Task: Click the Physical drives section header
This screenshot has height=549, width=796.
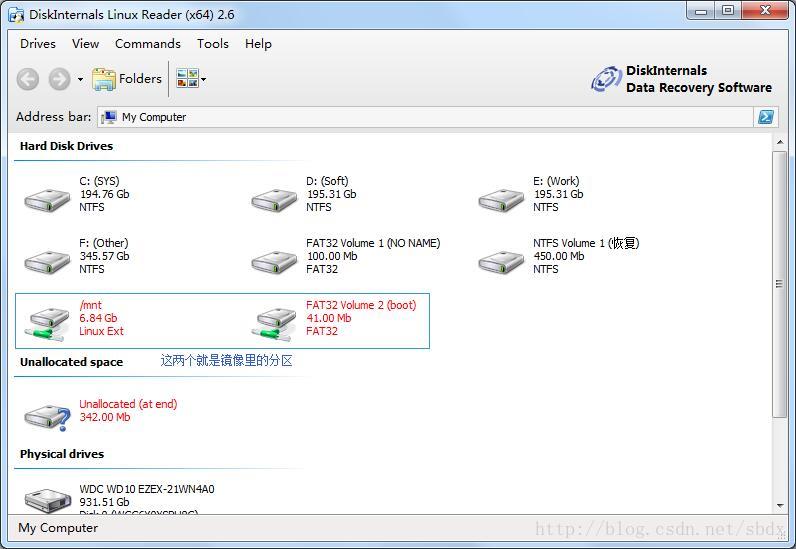Action: pyautogui.click(x=62, y=454)
